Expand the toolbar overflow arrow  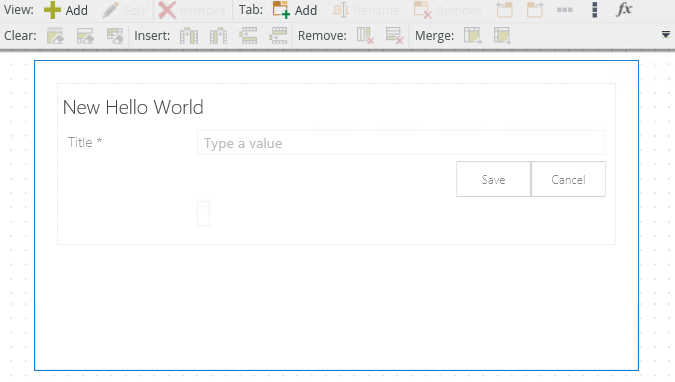[x=666, y=35]
